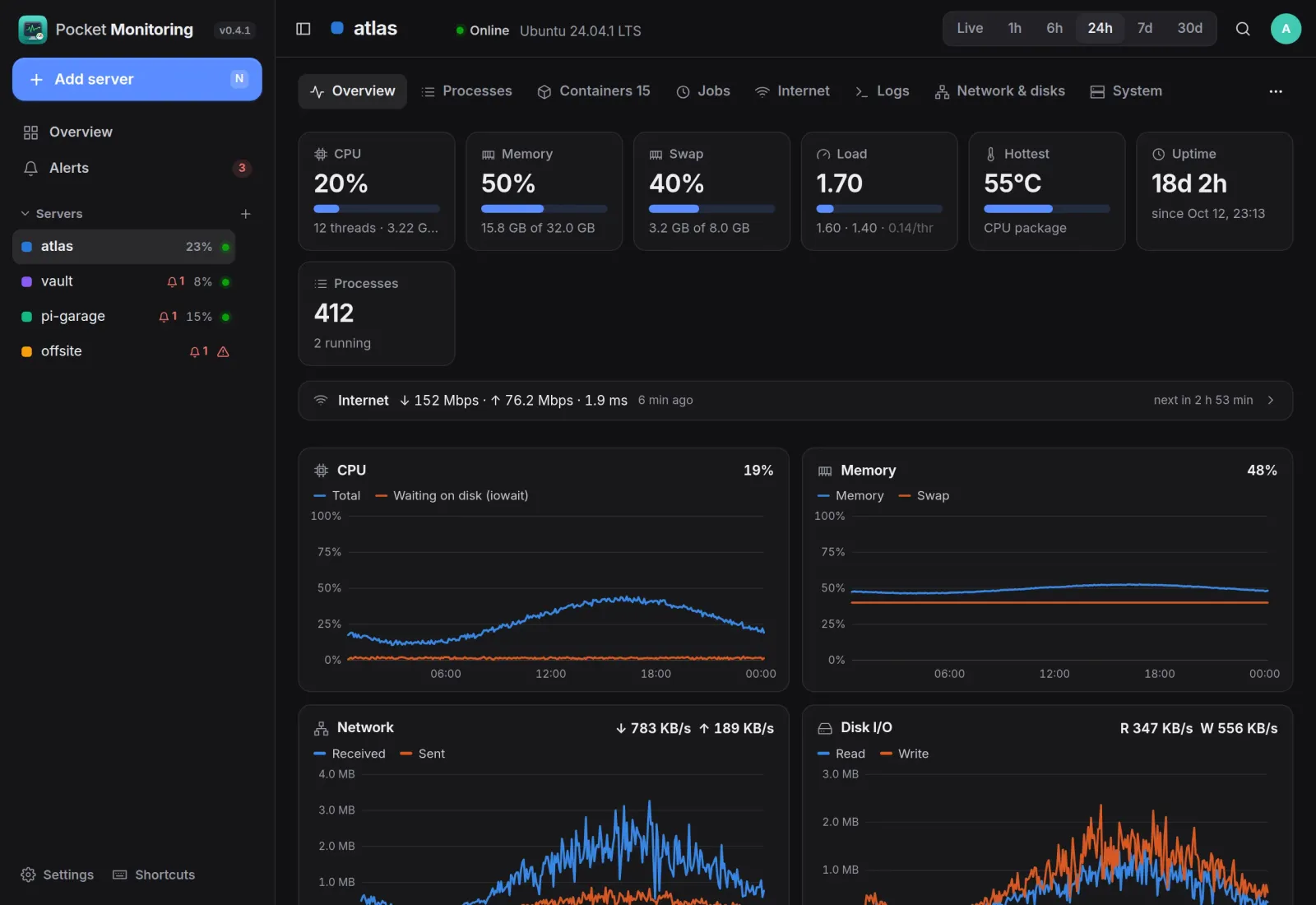Switch time range to 1h
The image size is (1316, 905).
tap(1015, 29)
